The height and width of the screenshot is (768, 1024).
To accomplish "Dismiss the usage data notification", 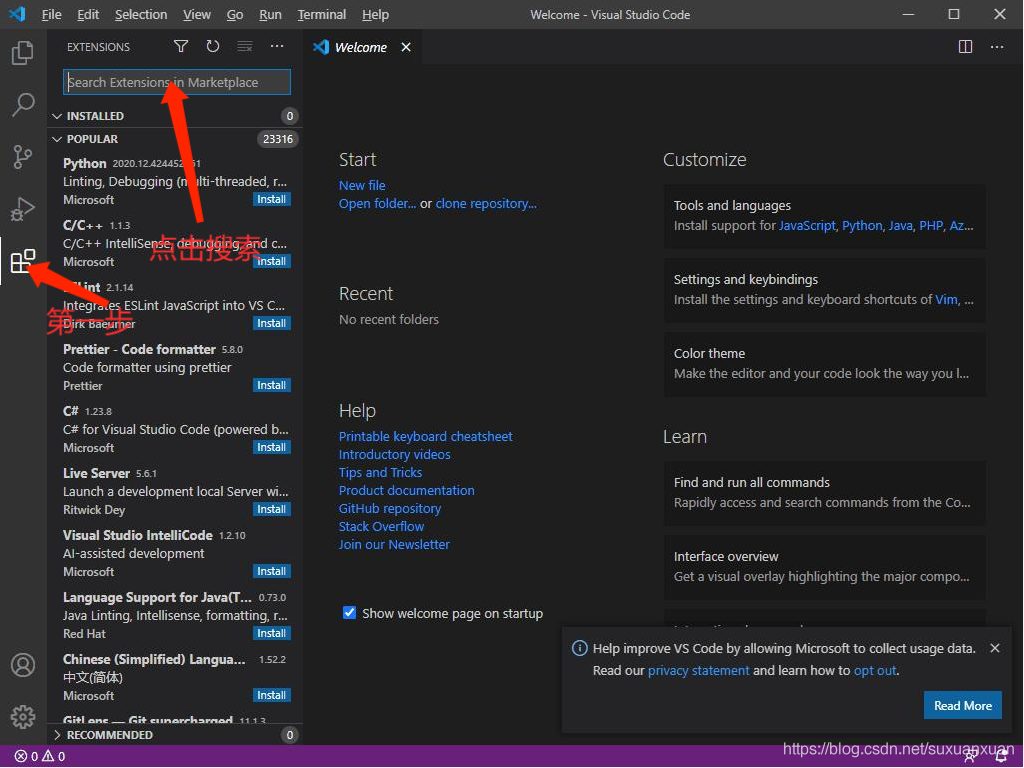I will point(995,648).
